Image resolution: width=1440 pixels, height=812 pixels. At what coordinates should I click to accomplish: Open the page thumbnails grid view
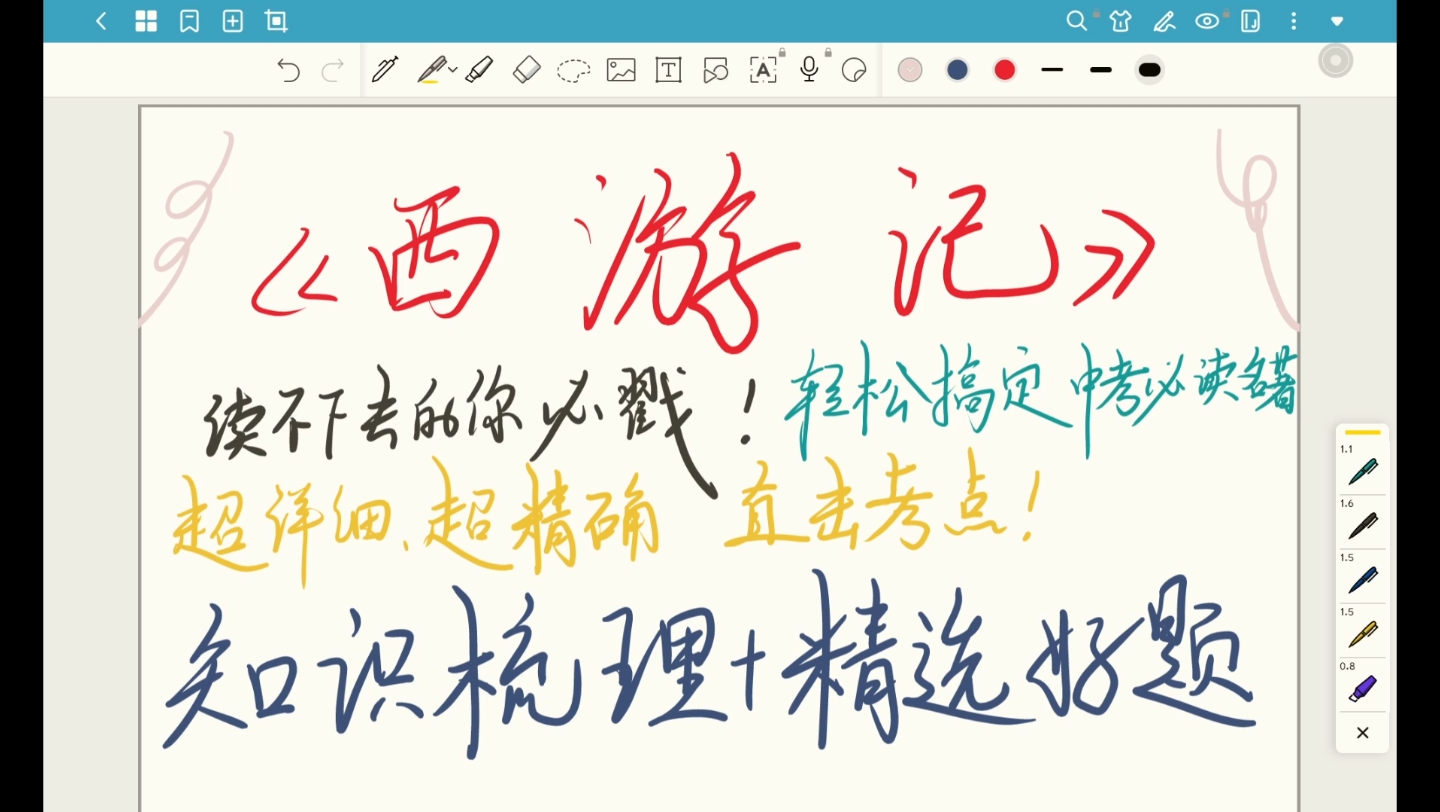pos(146,21)
